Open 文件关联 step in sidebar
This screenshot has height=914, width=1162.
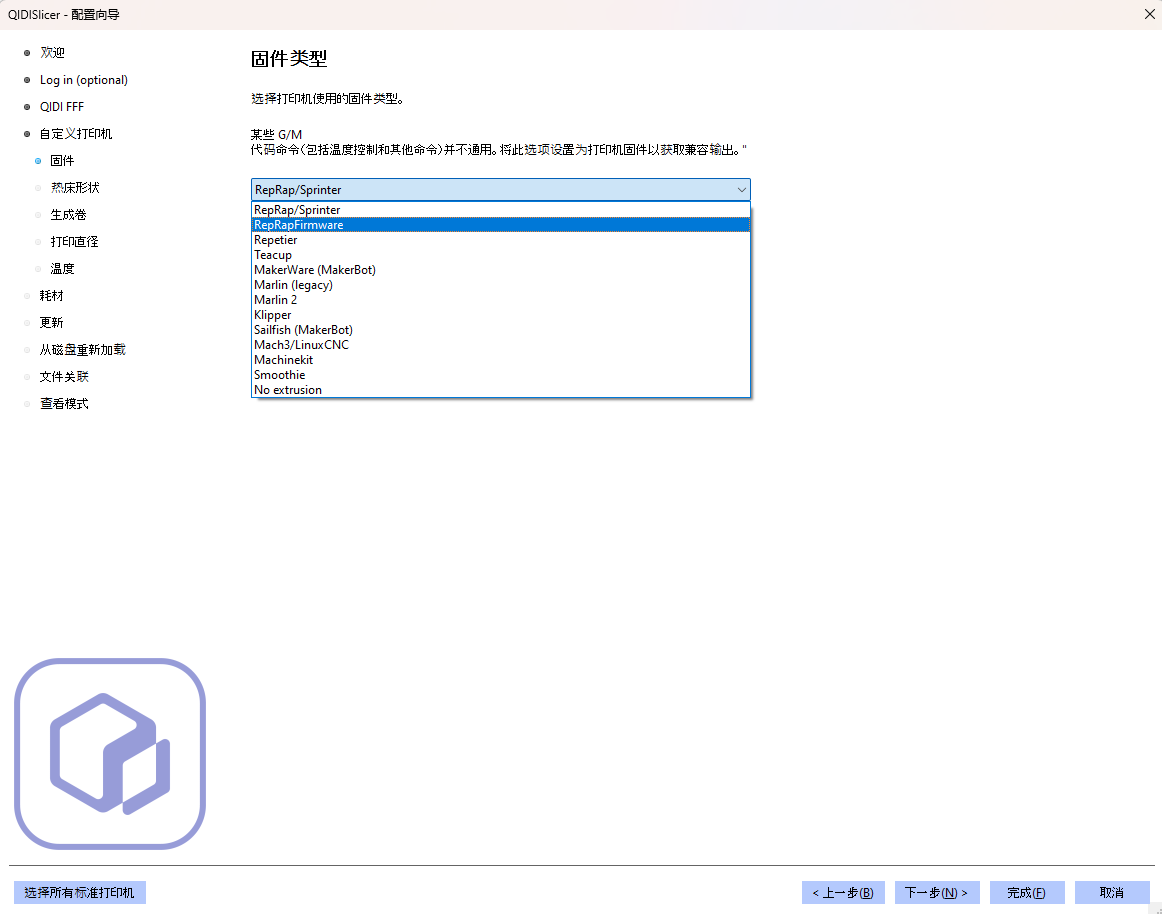coord(64,377)
